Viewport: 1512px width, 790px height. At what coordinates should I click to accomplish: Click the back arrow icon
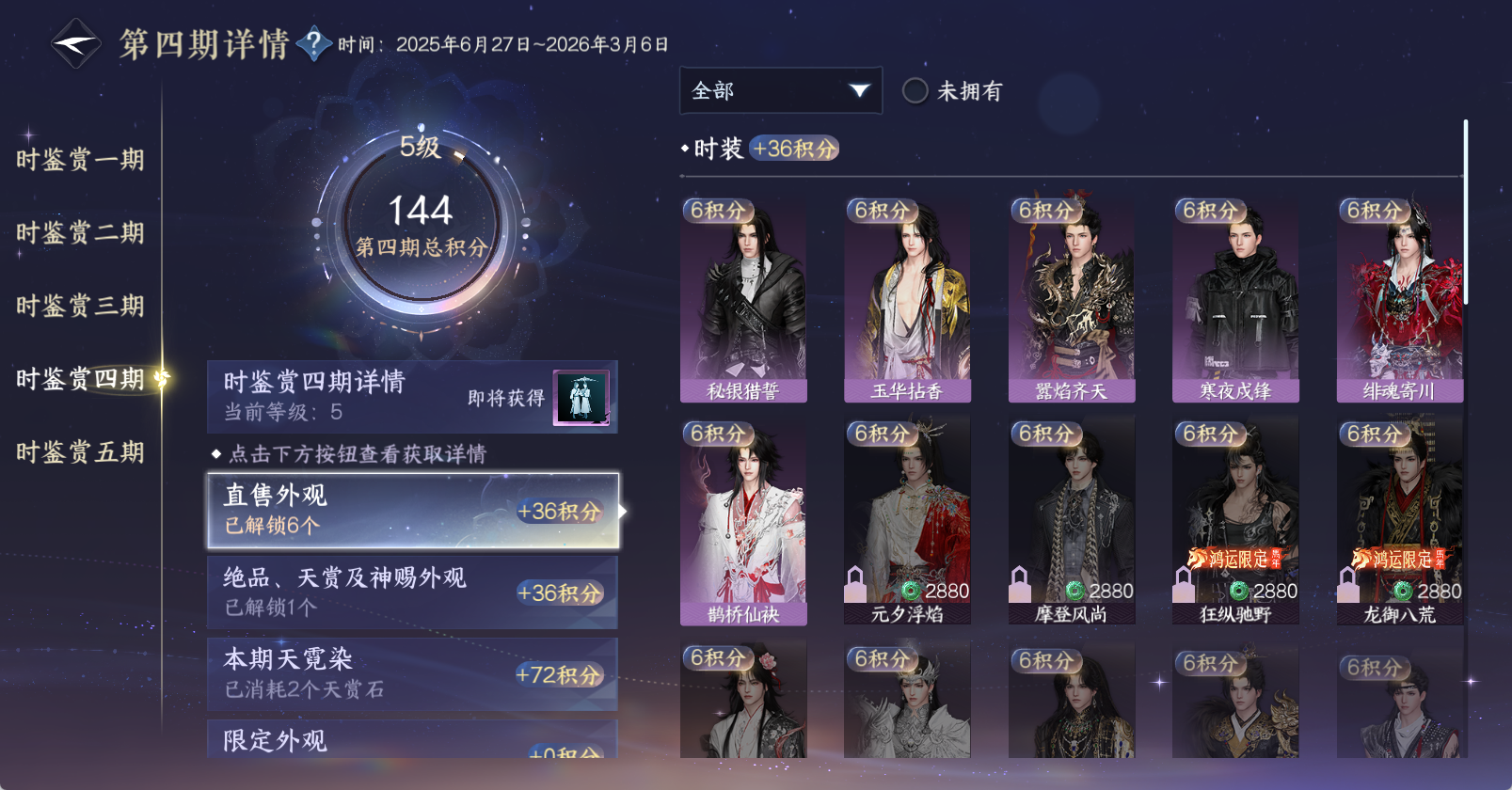75,44
